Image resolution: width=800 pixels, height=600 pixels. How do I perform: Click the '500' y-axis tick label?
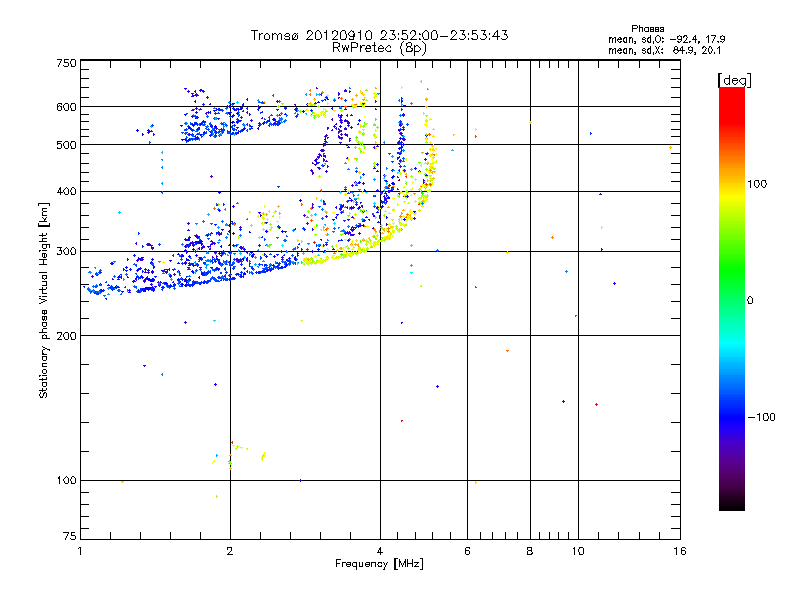pyautogui.click(x=66, y=145)
